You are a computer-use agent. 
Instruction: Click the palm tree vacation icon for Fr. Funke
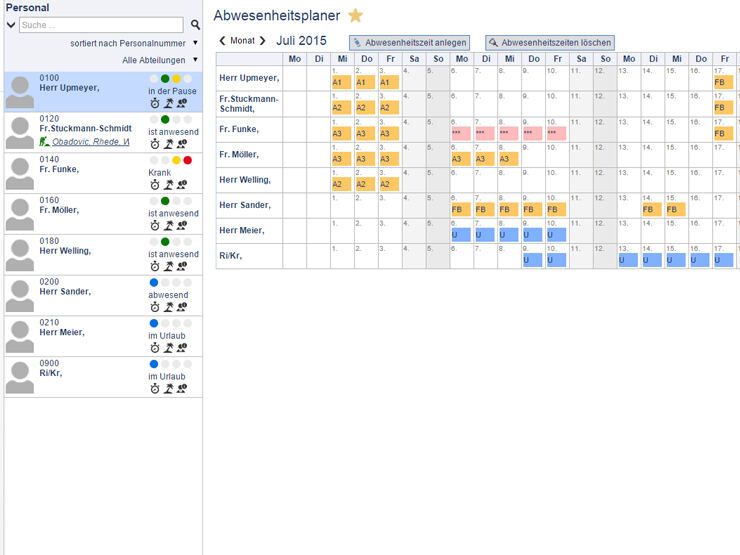tap(170, 185)
